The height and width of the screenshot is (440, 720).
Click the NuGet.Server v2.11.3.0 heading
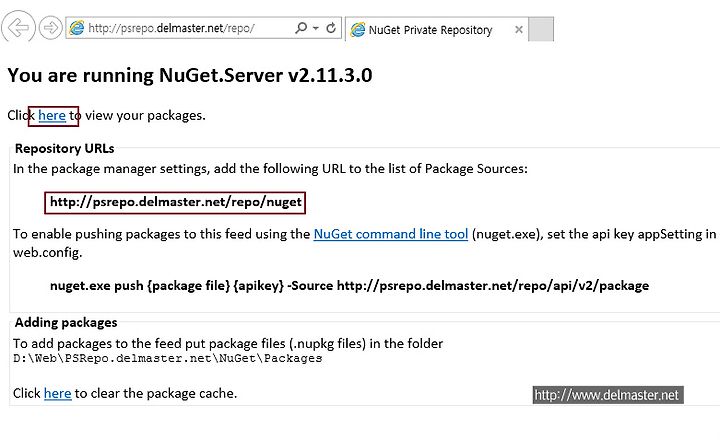[190, 75]
